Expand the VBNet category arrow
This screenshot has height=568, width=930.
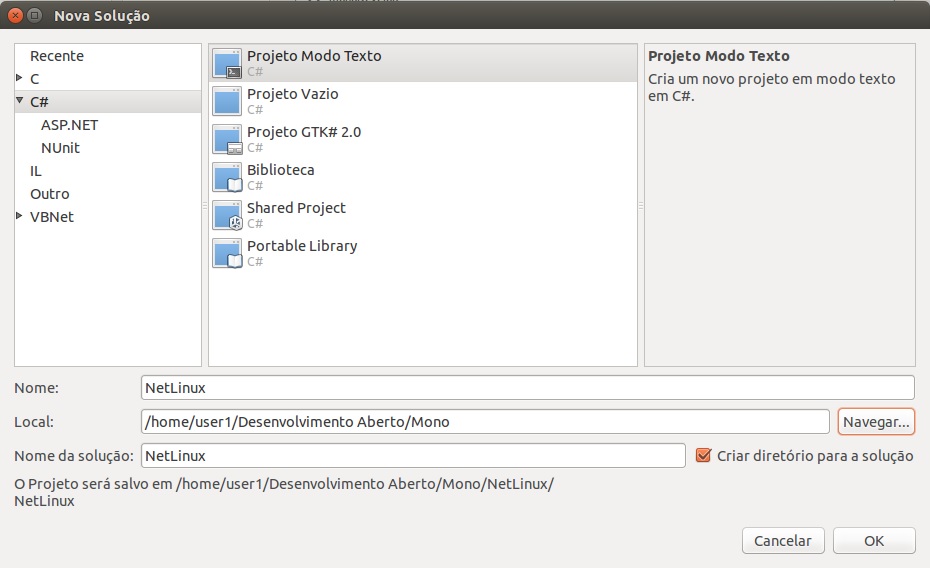[x=20, y=216]
